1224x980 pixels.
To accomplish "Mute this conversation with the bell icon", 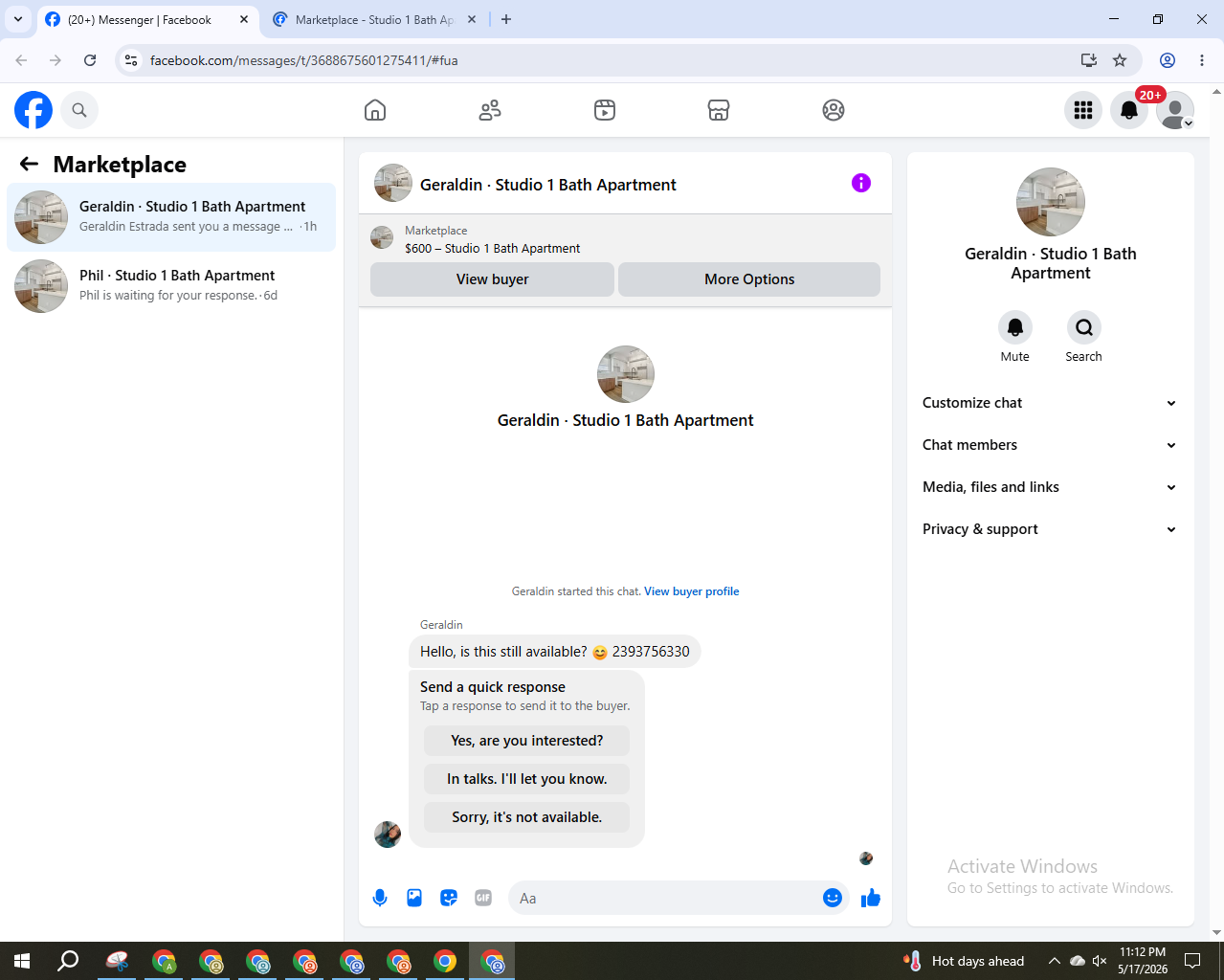I will click(x=1015, y=327).
